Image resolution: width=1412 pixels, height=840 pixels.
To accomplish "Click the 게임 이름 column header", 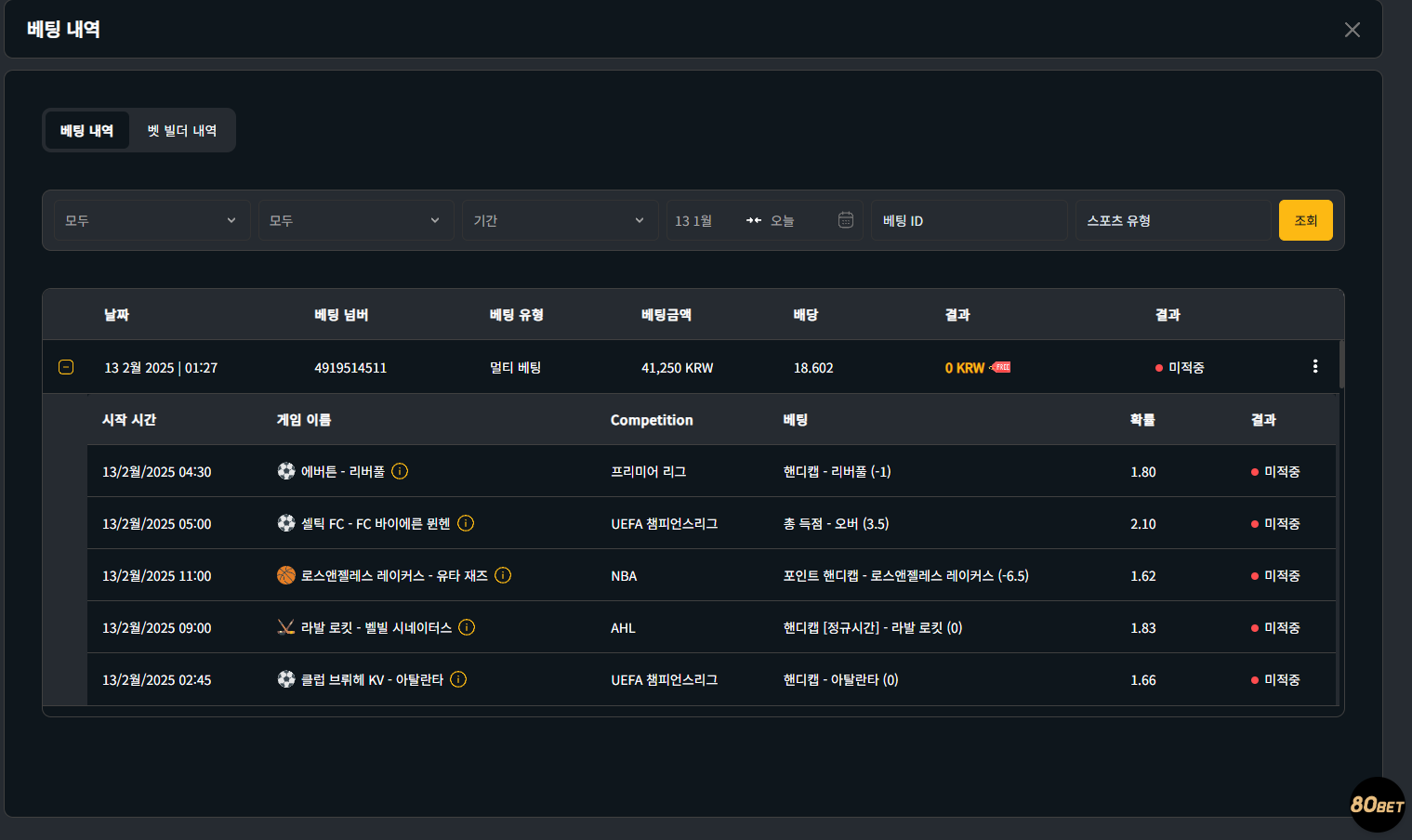I will tap(304, 420).
